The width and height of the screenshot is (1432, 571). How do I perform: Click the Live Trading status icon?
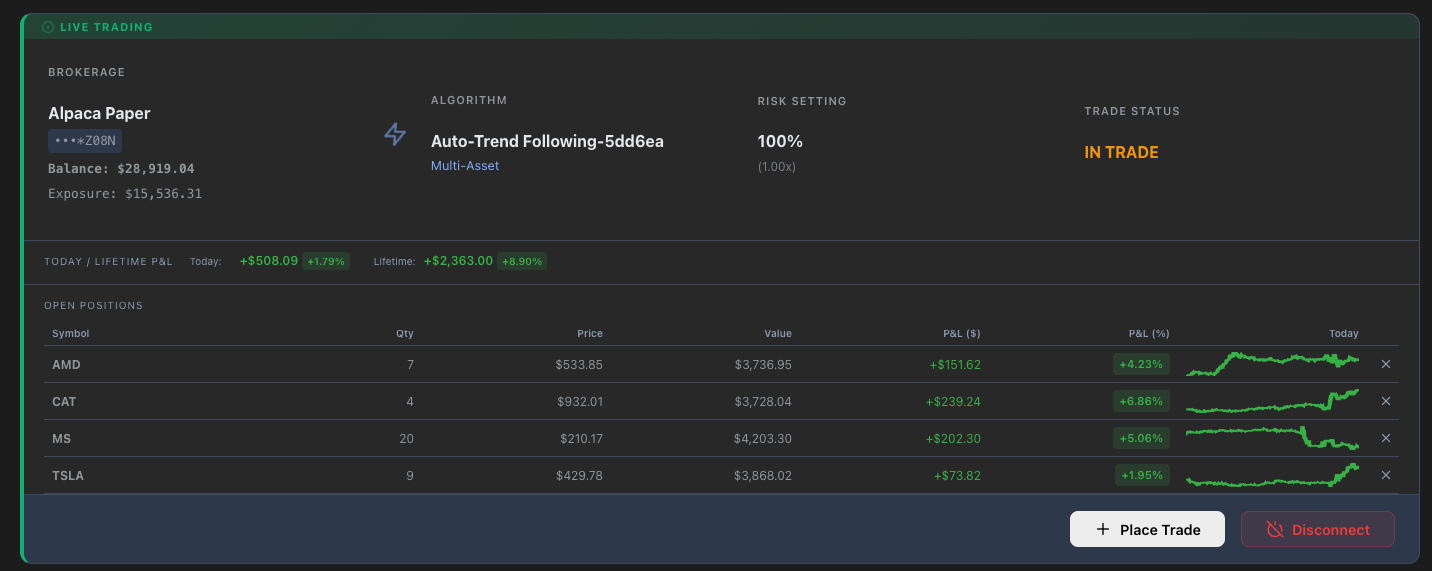coord(48,27)
